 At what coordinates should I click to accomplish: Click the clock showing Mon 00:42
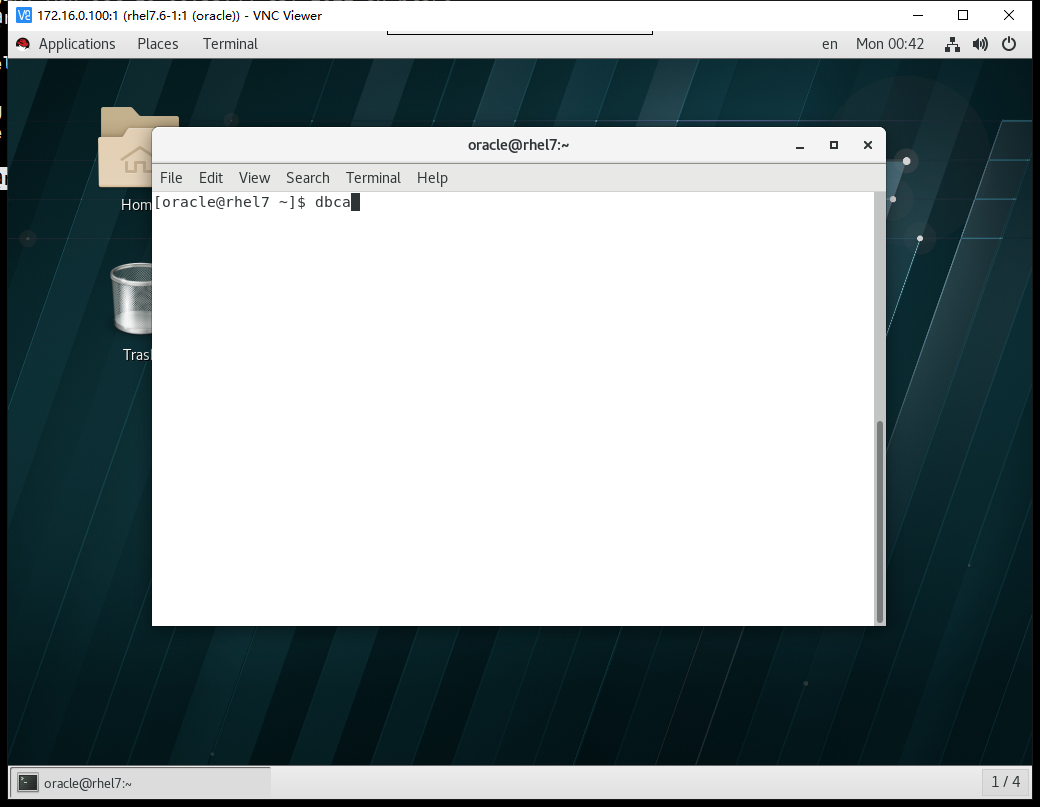(x=889, y=44)
